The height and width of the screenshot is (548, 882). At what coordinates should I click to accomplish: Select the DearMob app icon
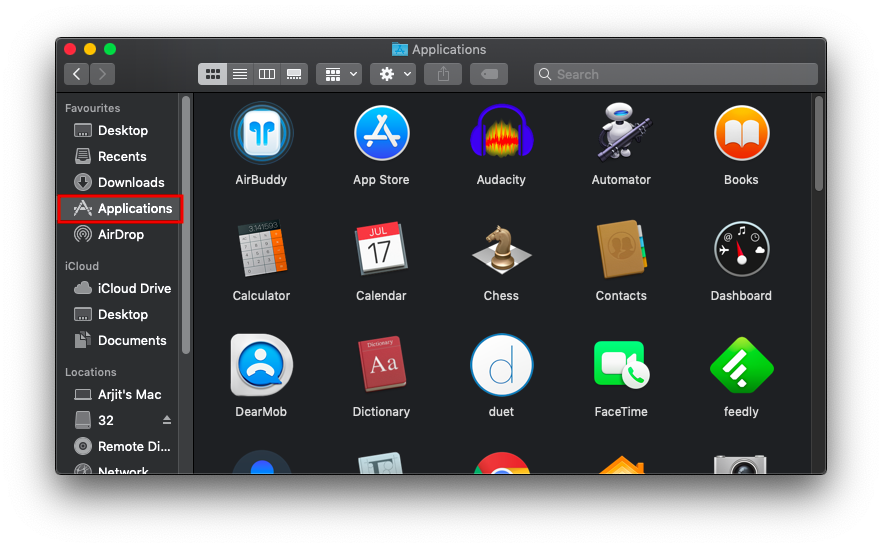(x=262, y=365)
